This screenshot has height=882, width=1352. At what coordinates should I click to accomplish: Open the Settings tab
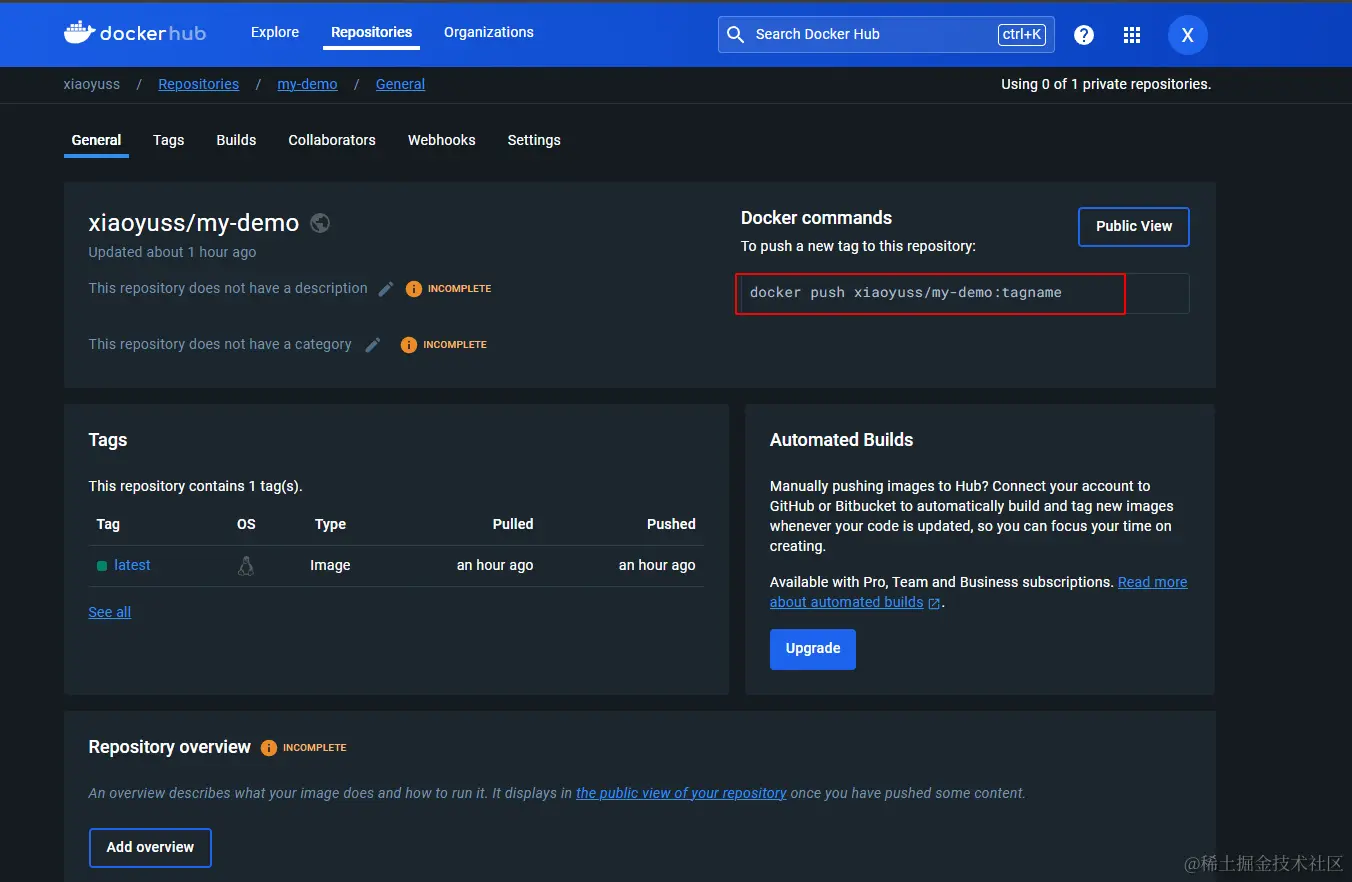534,140
